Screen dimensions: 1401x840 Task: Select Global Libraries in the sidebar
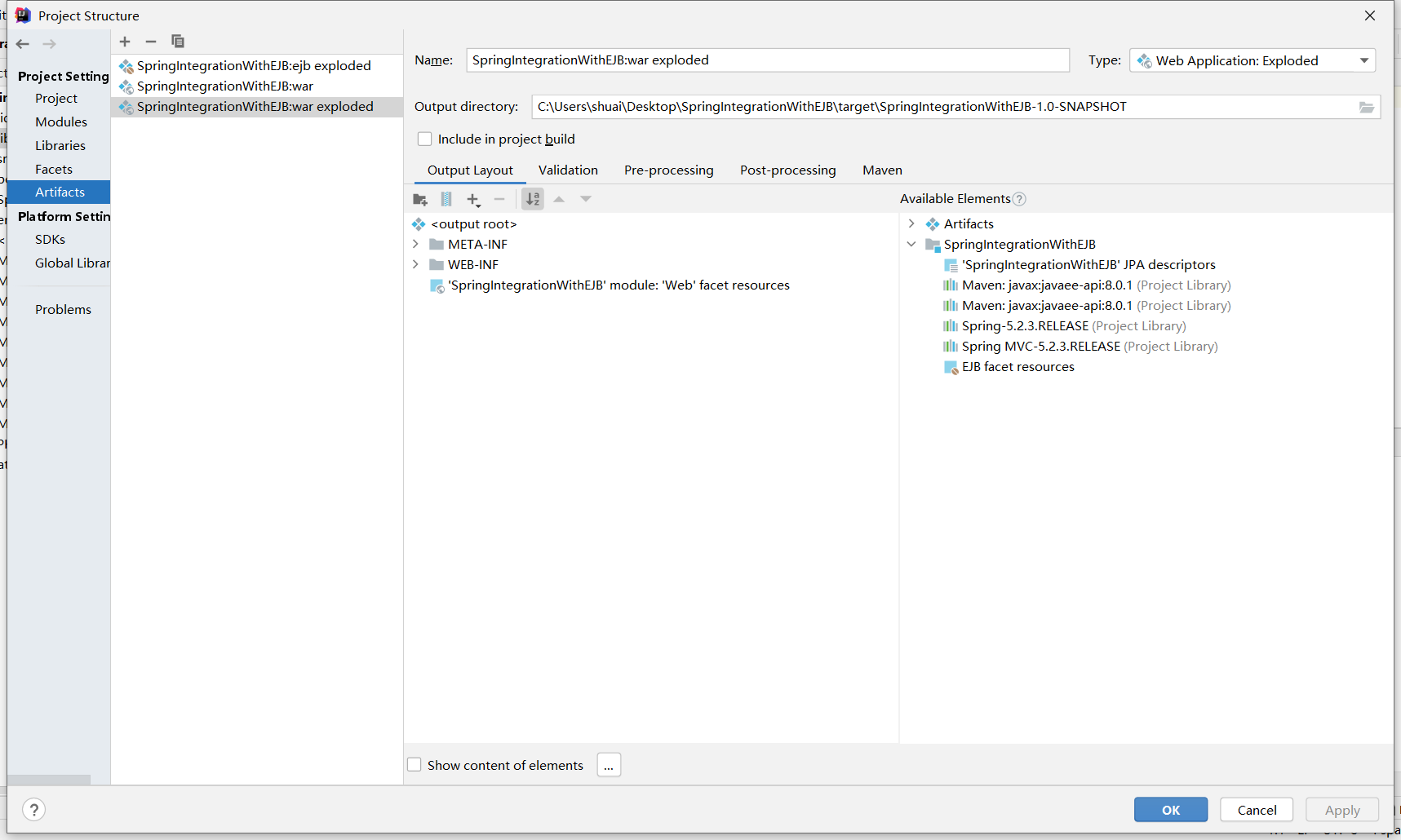[x=73, y=263]
